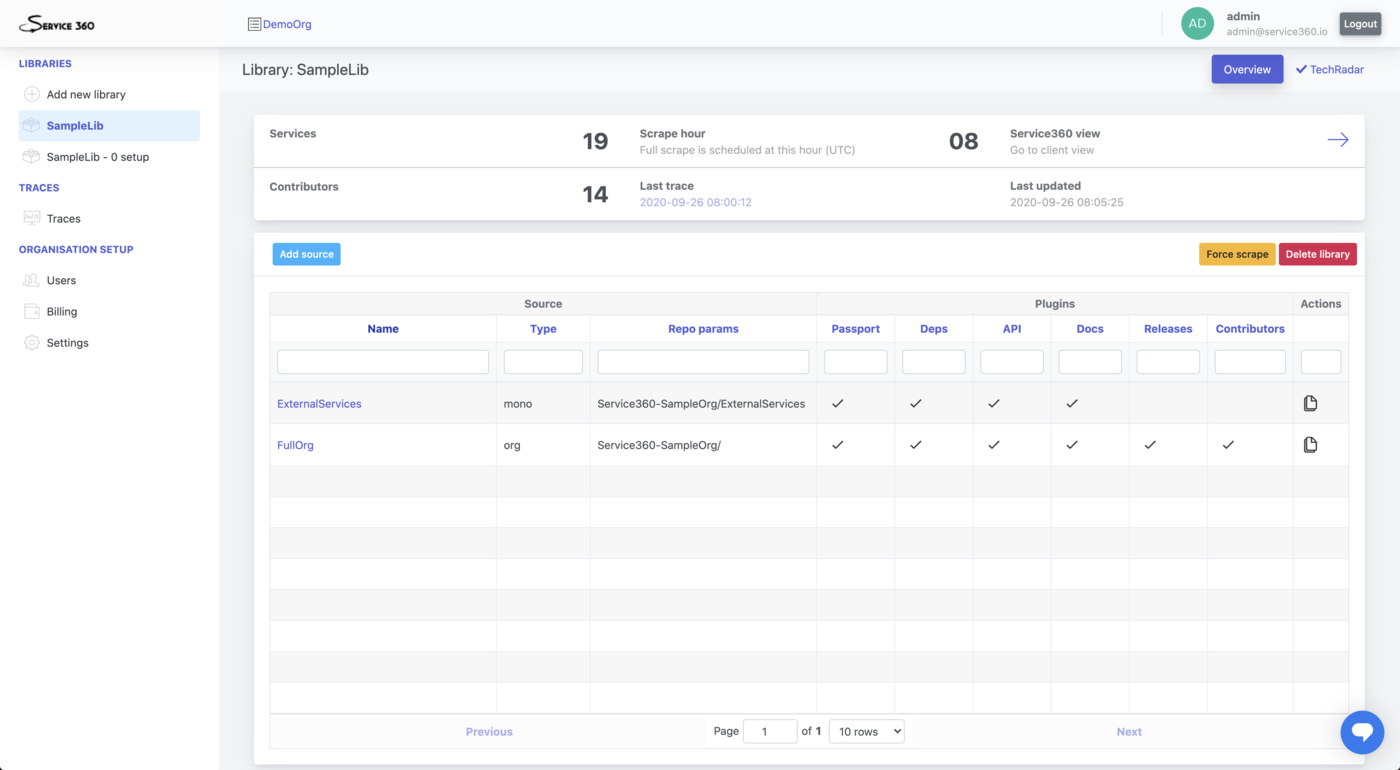Open the ExternalServices source link
1400x770 pixels.
(x=319, y=403)
